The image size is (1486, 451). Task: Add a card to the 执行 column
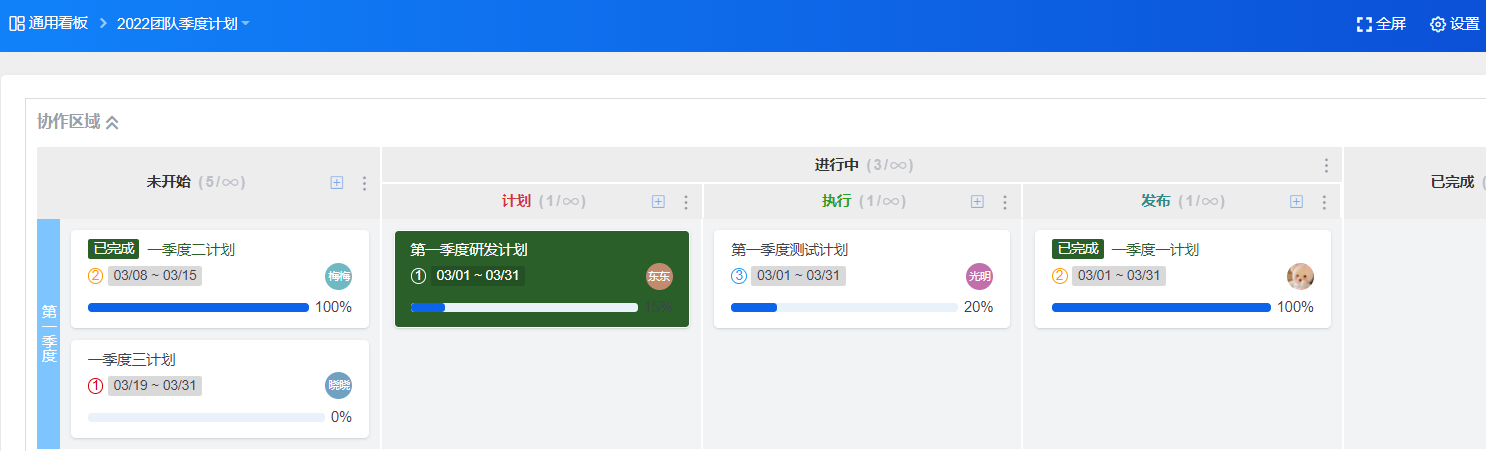[977, 201]
